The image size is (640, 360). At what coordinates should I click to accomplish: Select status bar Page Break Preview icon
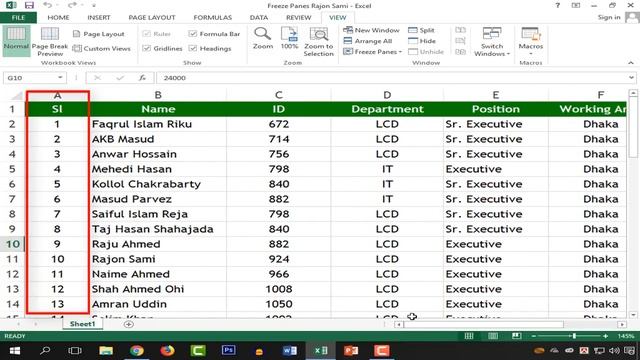click(516, 336)
